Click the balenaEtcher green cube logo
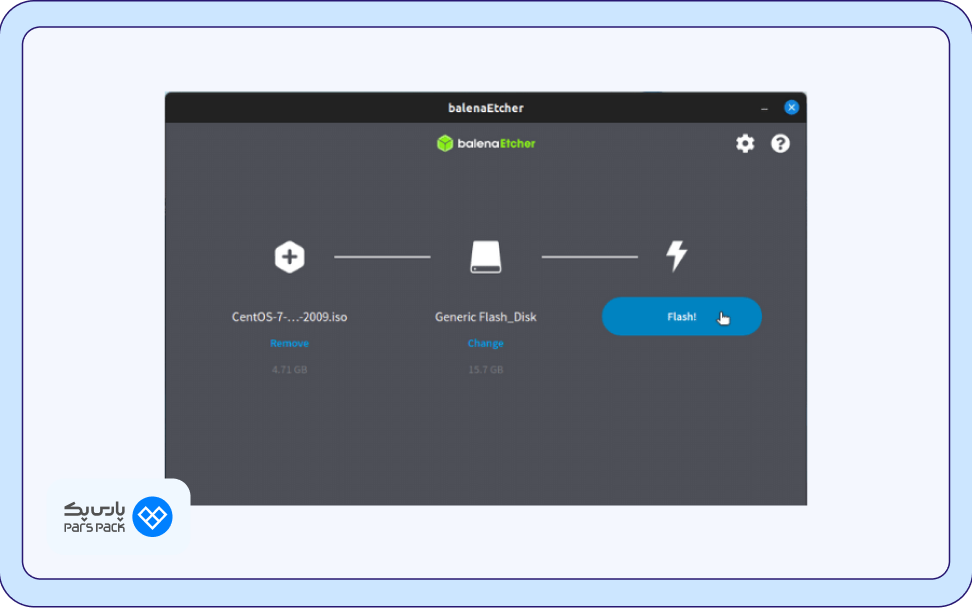The image size is (972, 608). tap(444, 144)
